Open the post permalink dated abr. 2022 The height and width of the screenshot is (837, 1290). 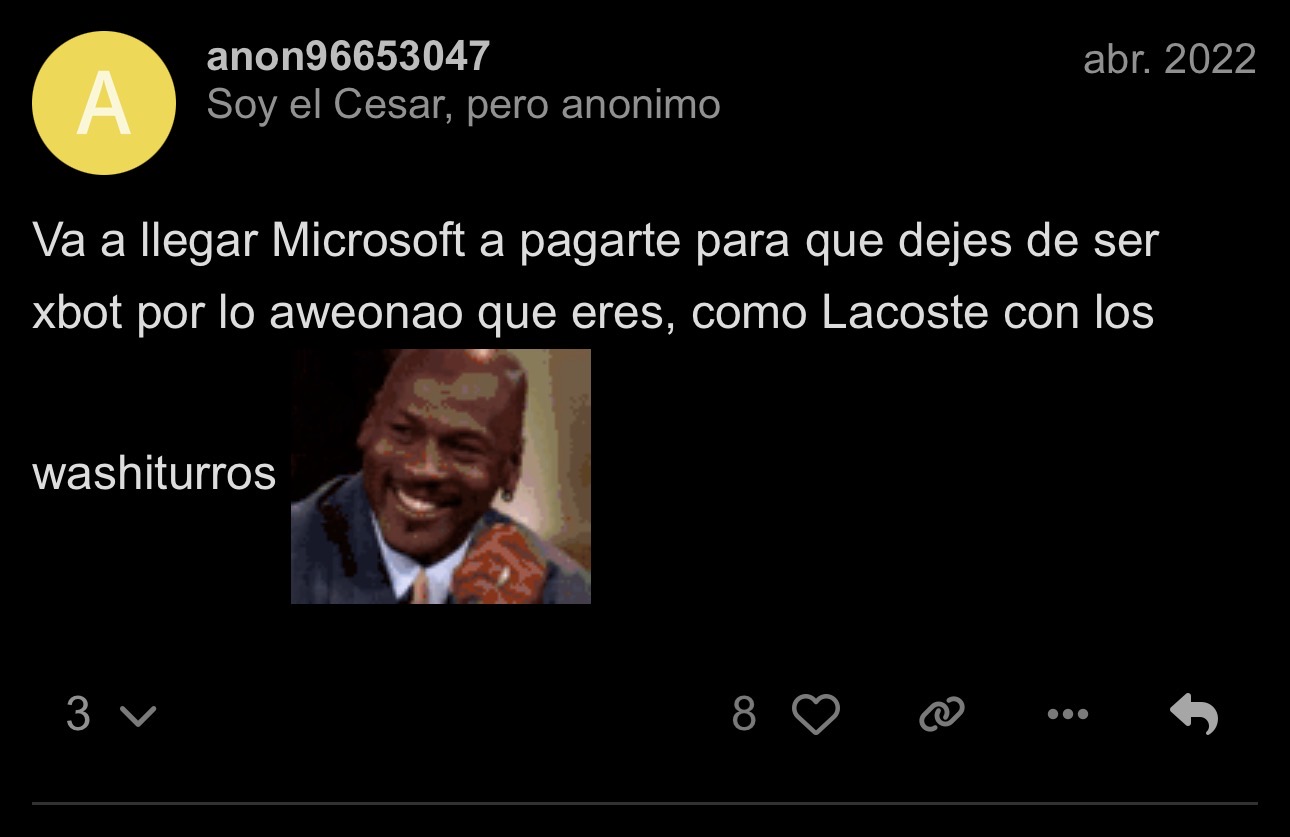pos(1169,60)
